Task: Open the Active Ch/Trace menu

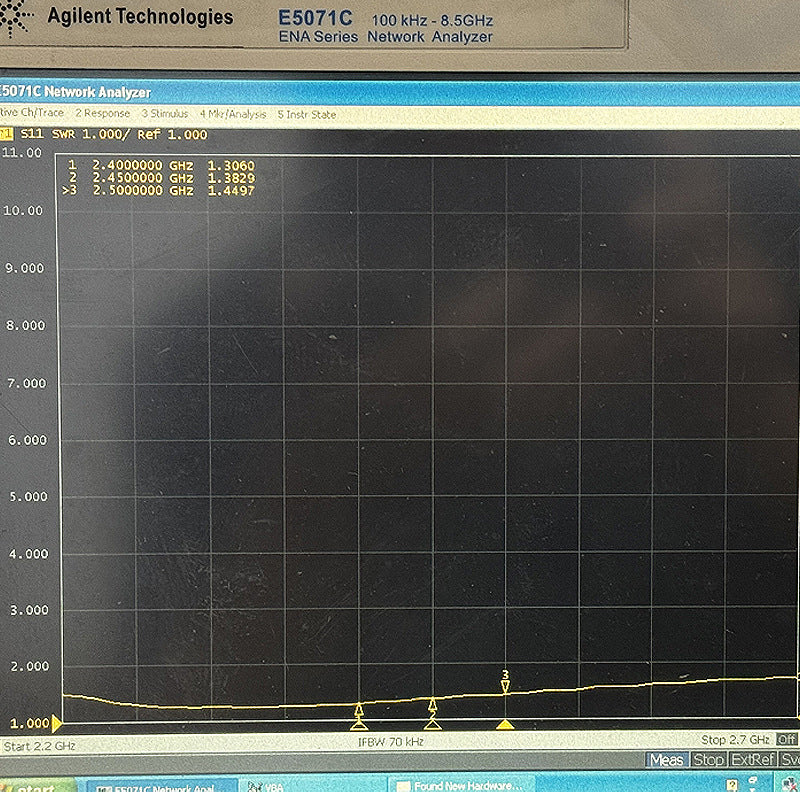Action: pyautogui.click(x=32, y=112)
